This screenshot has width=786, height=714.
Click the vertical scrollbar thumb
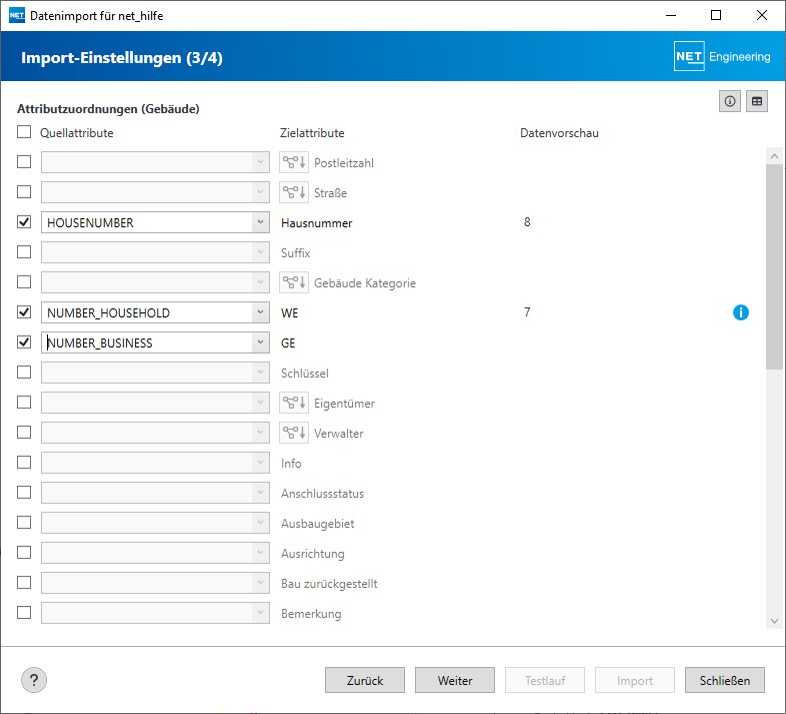774,267
